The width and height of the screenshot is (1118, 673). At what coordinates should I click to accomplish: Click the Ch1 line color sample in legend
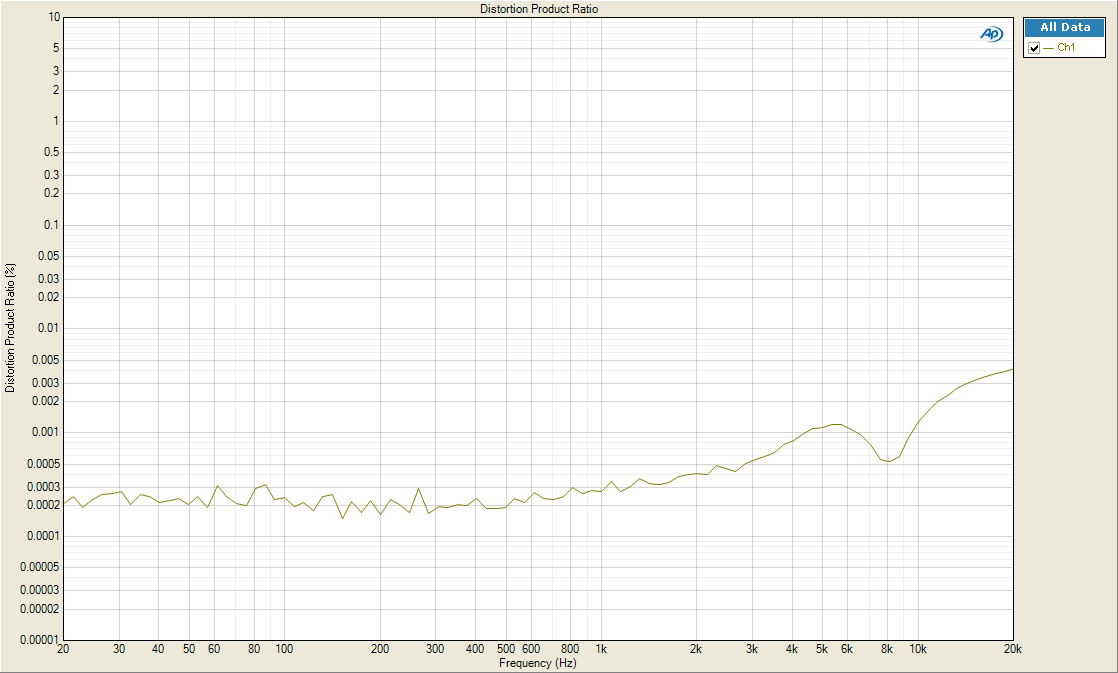(1048, 48)
